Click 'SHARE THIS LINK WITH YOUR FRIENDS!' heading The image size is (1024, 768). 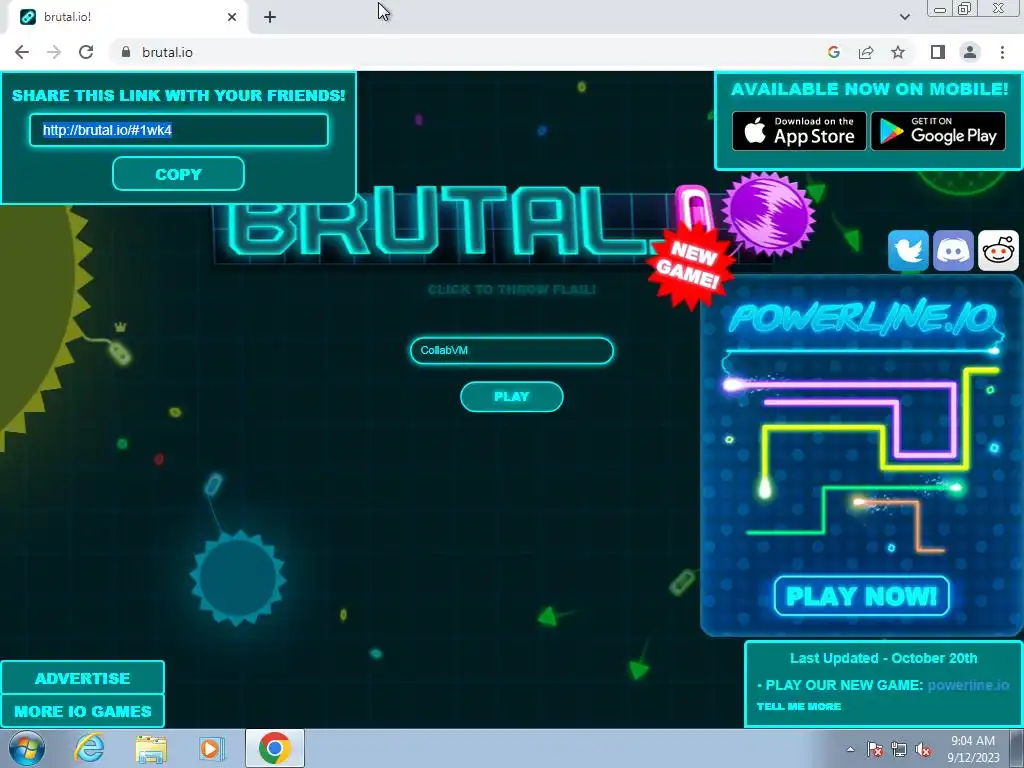click(x=178, y=95)
